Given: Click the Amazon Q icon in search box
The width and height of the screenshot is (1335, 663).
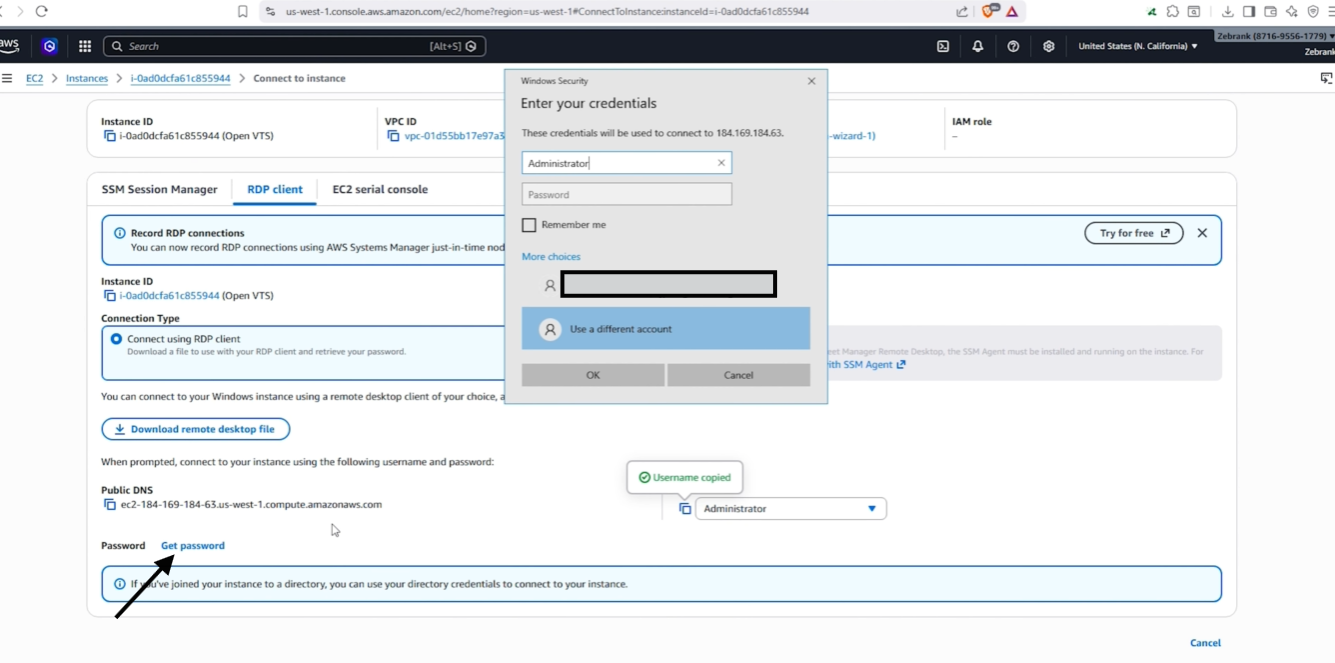Looking at the screenshot, I should tap(471, 46).
